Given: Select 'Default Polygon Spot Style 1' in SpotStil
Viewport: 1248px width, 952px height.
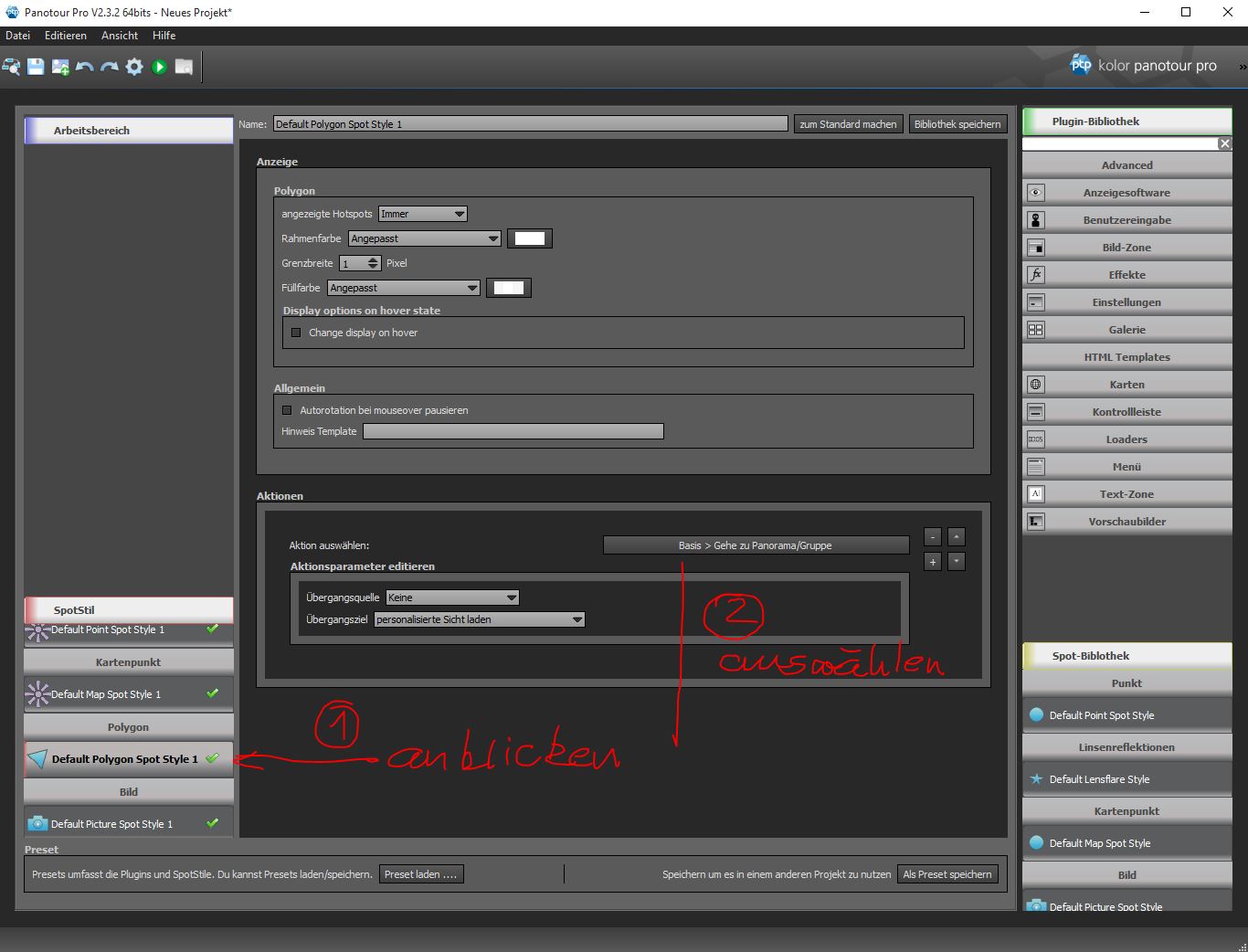Looking at the screenshot, I should point(124,759).
